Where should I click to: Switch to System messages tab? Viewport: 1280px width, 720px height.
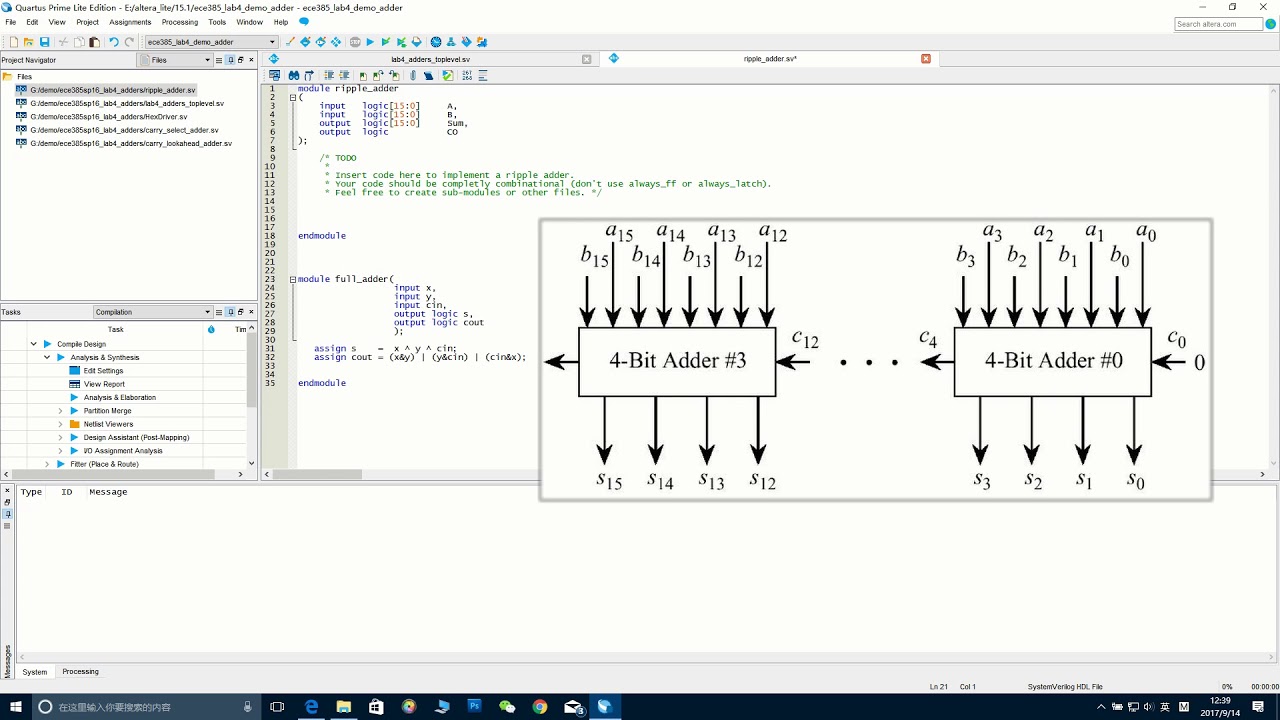35,672
